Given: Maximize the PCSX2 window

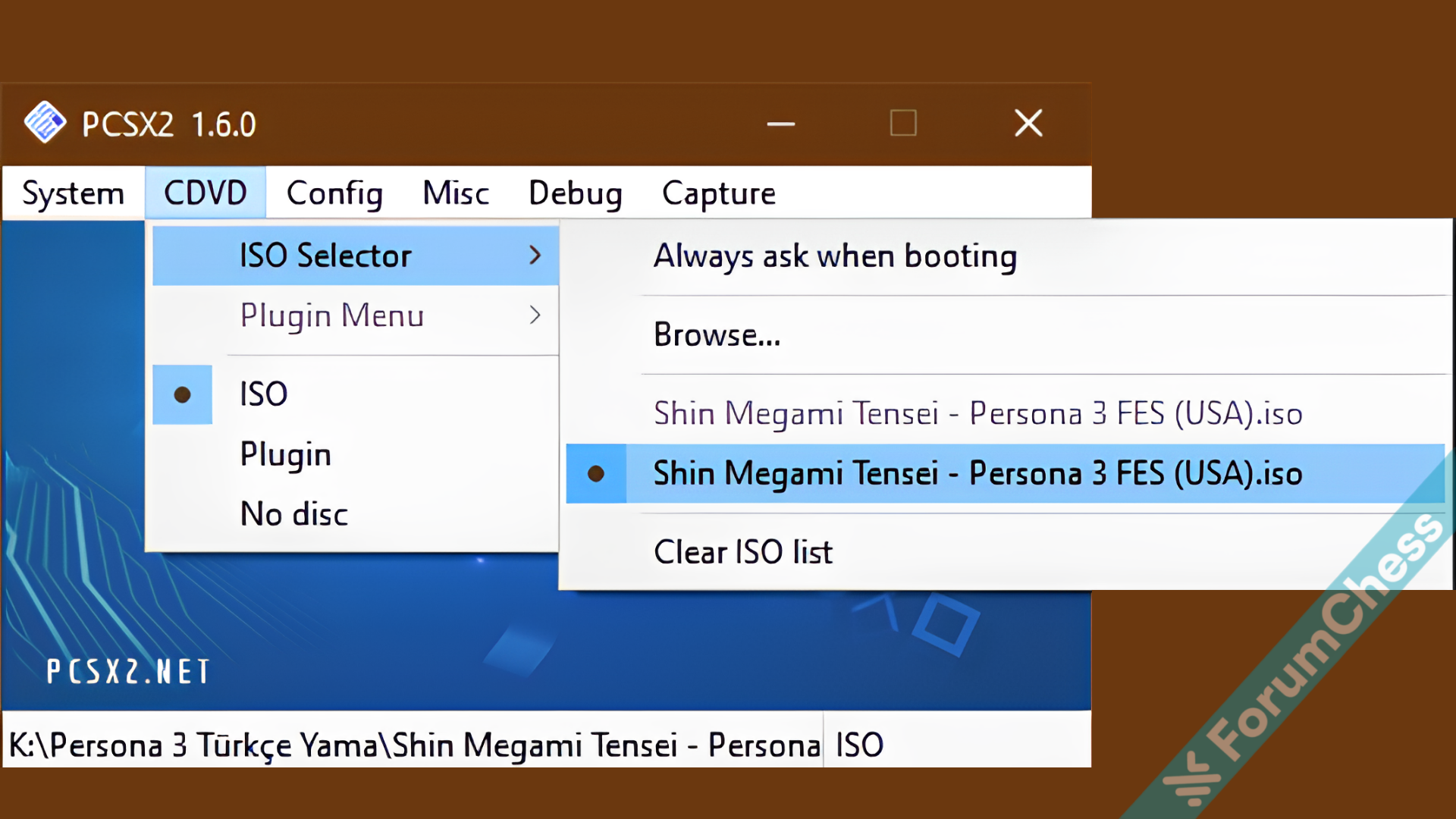Looking at the screenshot, I should click(903, 123).
